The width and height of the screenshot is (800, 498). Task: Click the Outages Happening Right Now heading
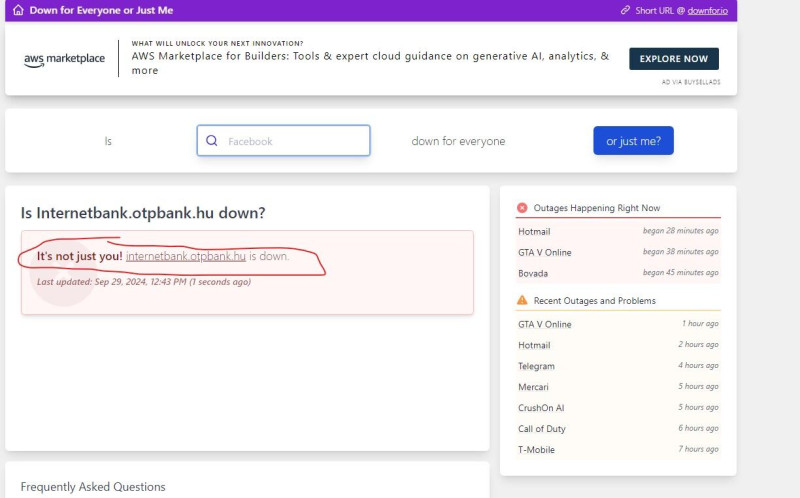596,208
